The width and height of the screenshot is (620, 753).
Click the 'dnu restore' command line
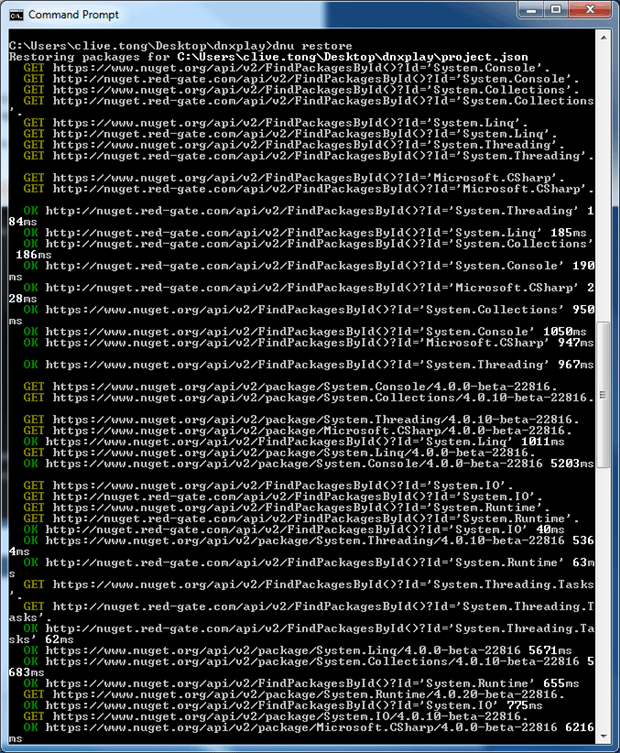tap(181, 46)
